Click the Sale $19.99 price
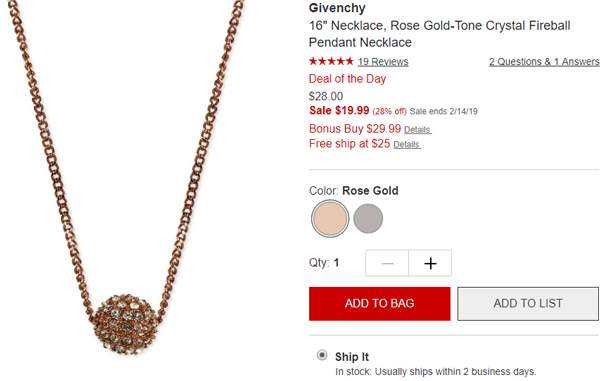This screenshot has height=381, width=602. [339, 111]
